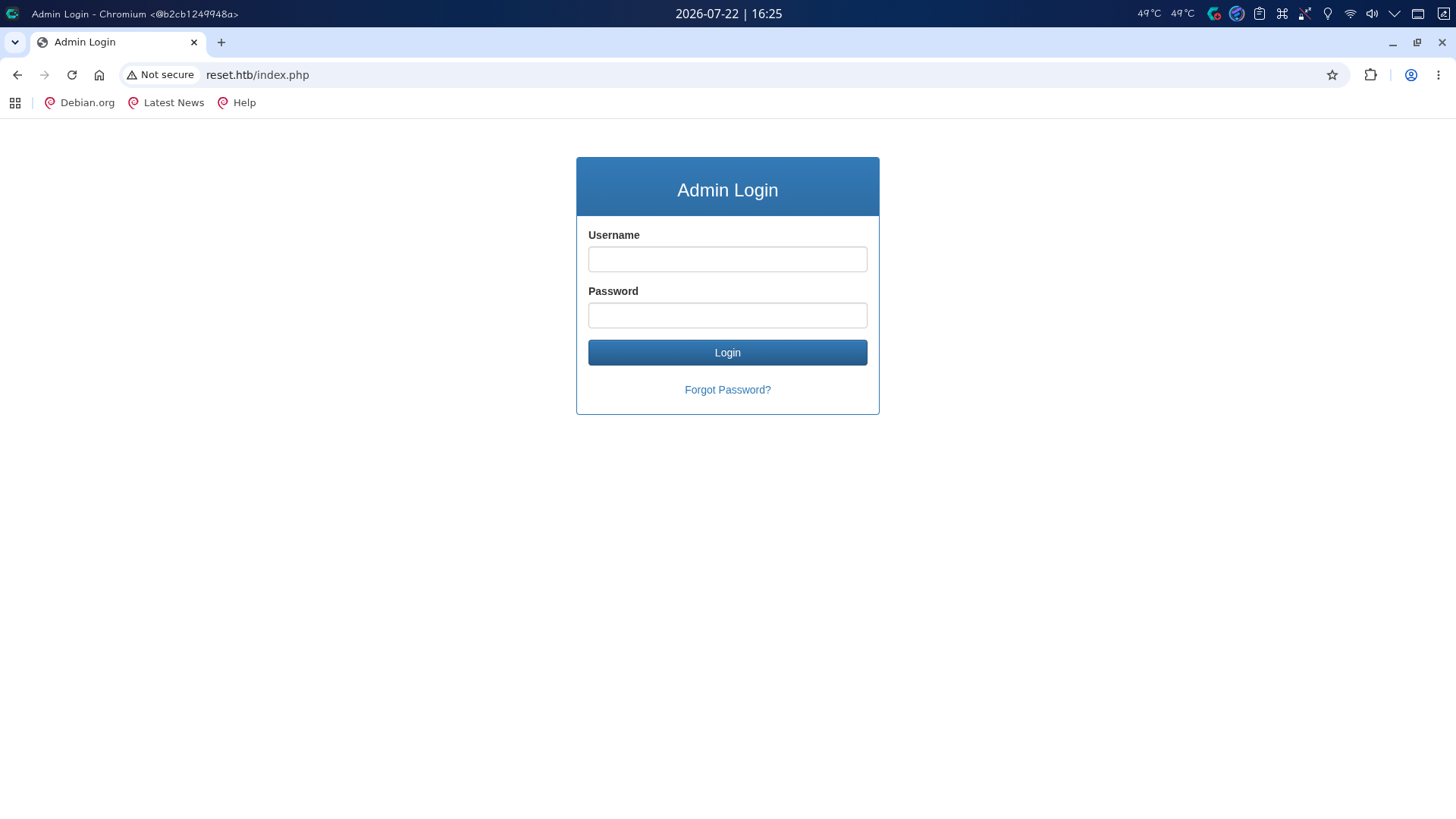The height and width of the screenshot is (819, 1456).
Task: Click the Login button
Action: click(x=728, y=353)
